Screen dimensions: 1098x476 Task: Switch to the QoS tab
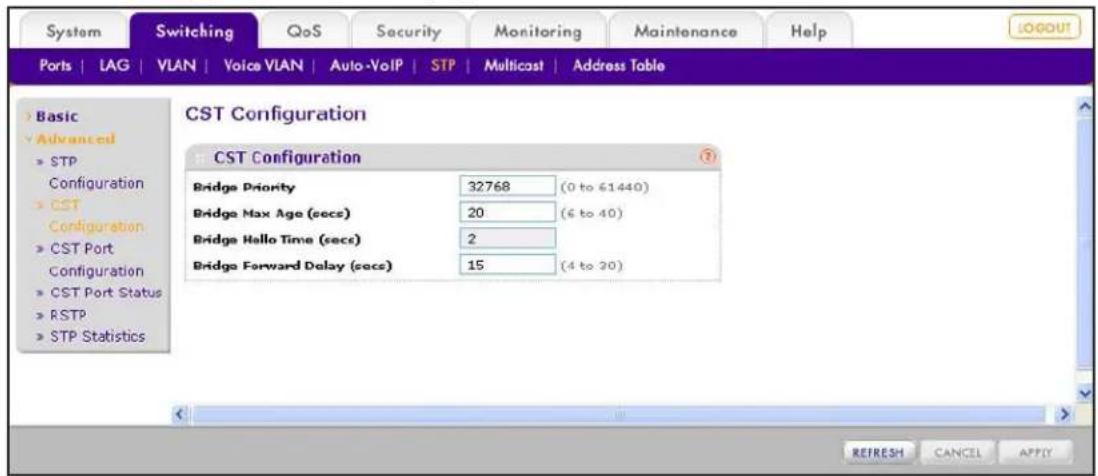[x=304, y=32]
